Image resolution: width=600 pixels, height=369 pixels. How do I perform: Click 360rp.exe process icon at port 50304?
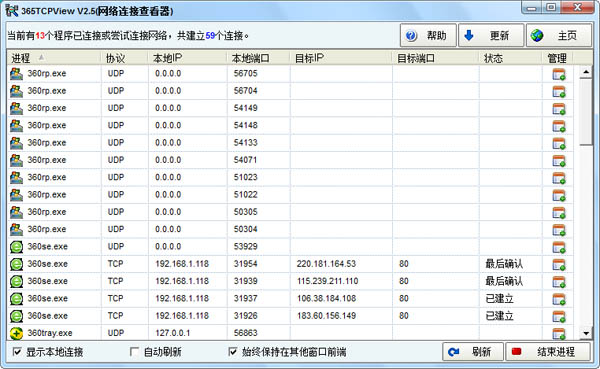(16, 229)
